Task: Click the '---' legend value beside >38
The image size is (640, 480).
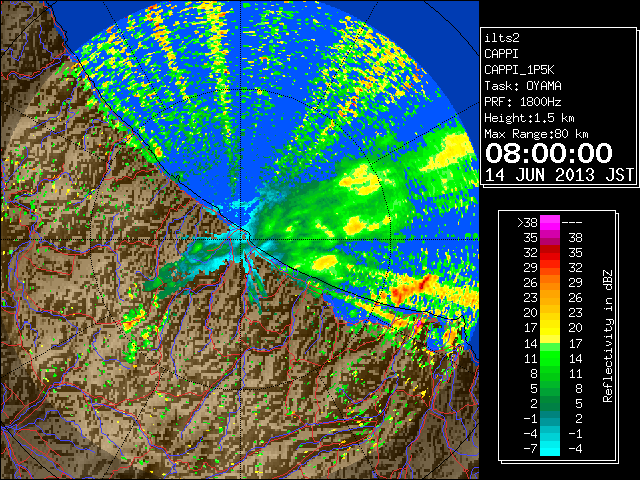Action: point(572,223)
